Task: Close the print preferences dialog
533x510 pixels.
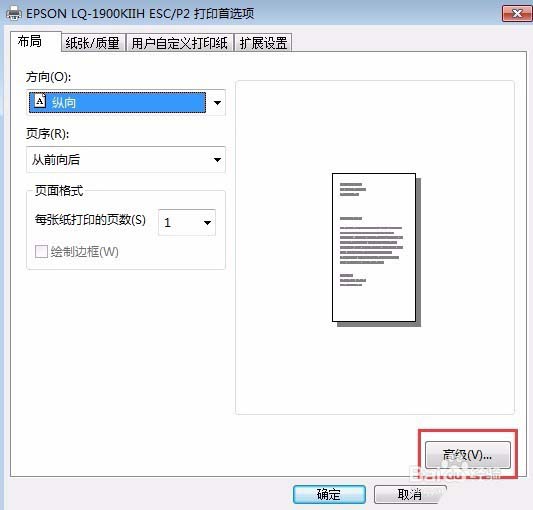Action: (517, 14)
